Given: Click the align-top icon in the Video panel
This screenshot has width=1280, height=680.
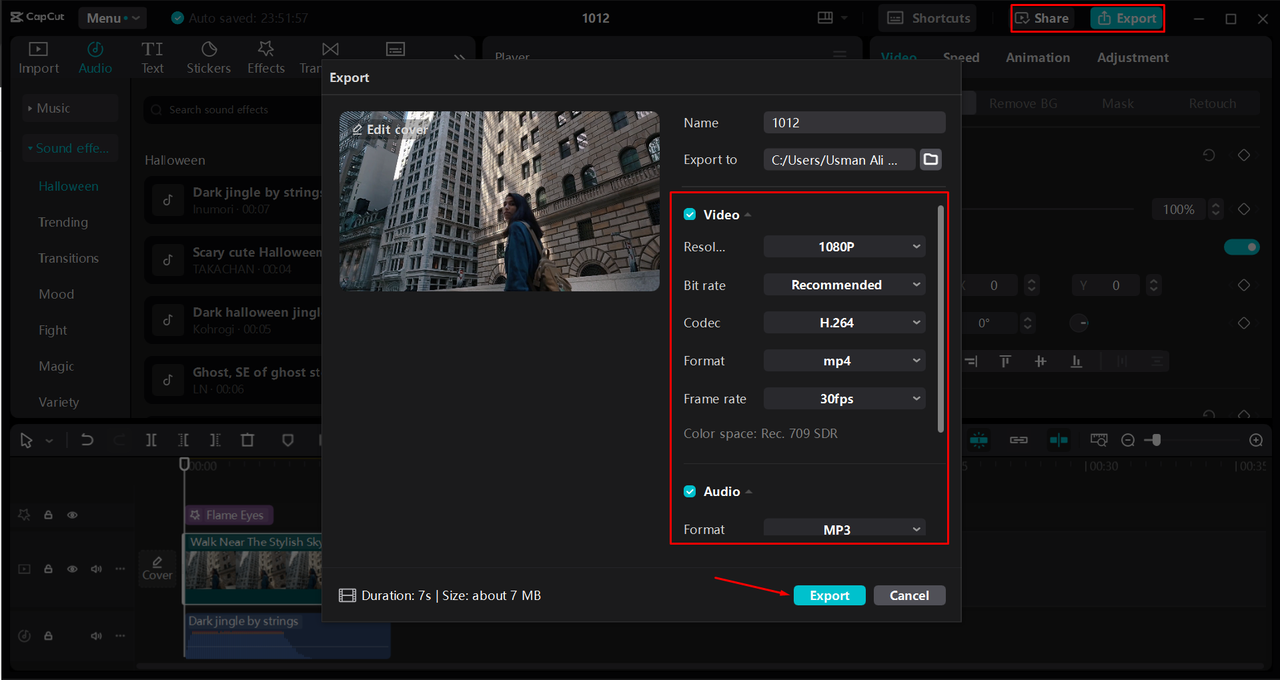Looking at the screenshot, I should pos(1005,361).
